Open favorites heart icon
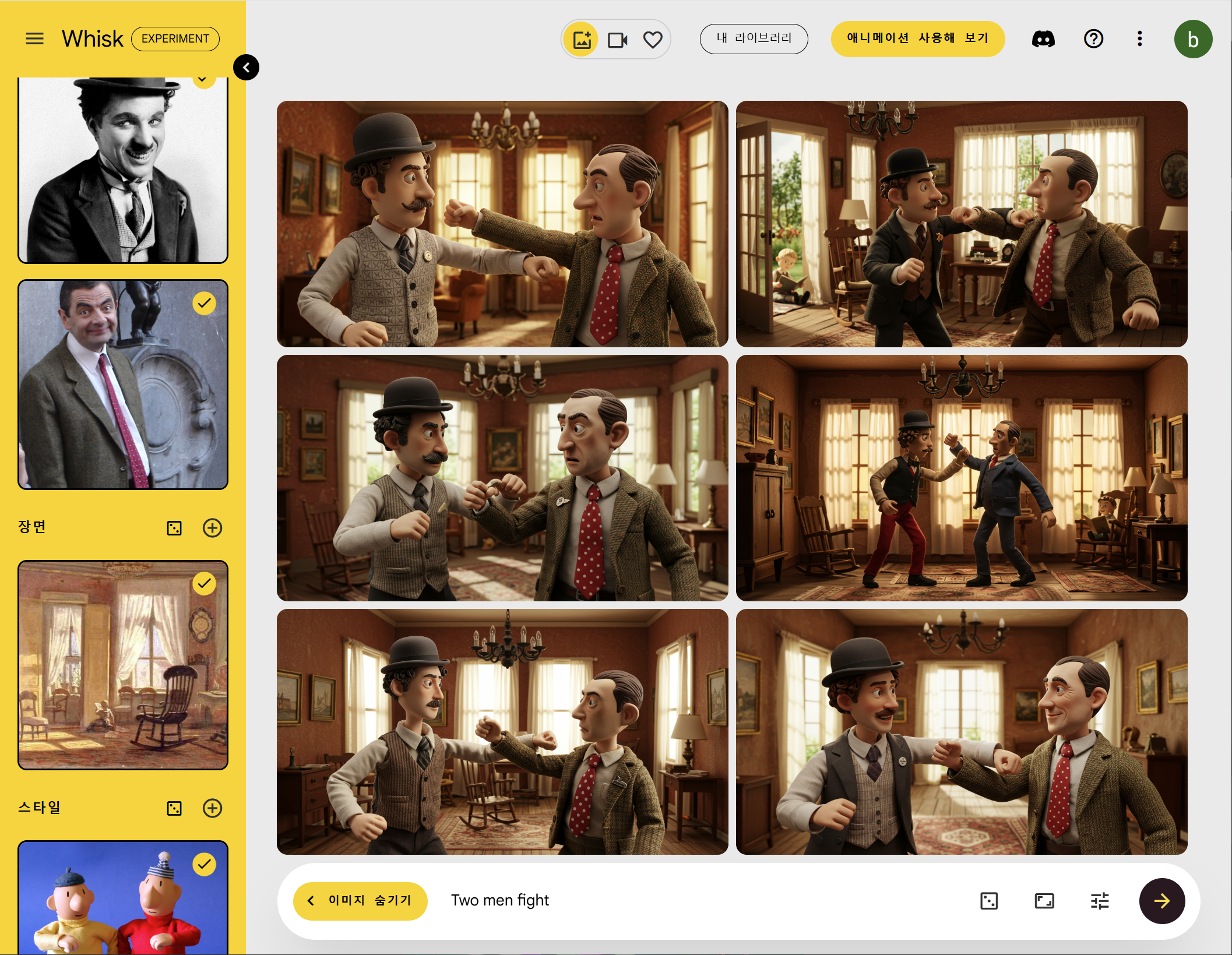This screenshot has height=955, width=1232. [x=653, y=40]
